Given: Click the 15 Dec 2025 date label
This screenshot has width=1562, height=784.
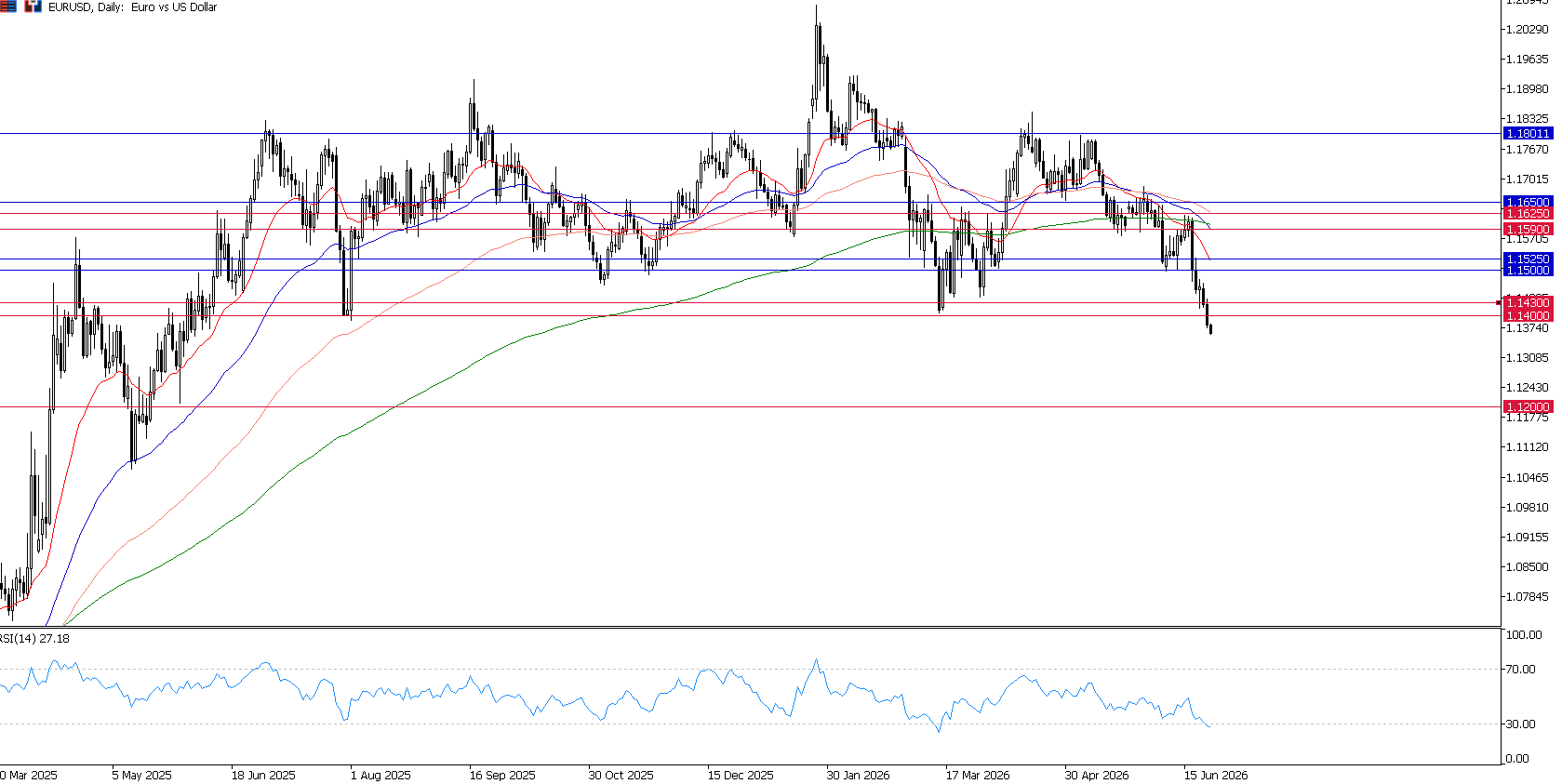Looking at the screenshot, I should (741, 776).
